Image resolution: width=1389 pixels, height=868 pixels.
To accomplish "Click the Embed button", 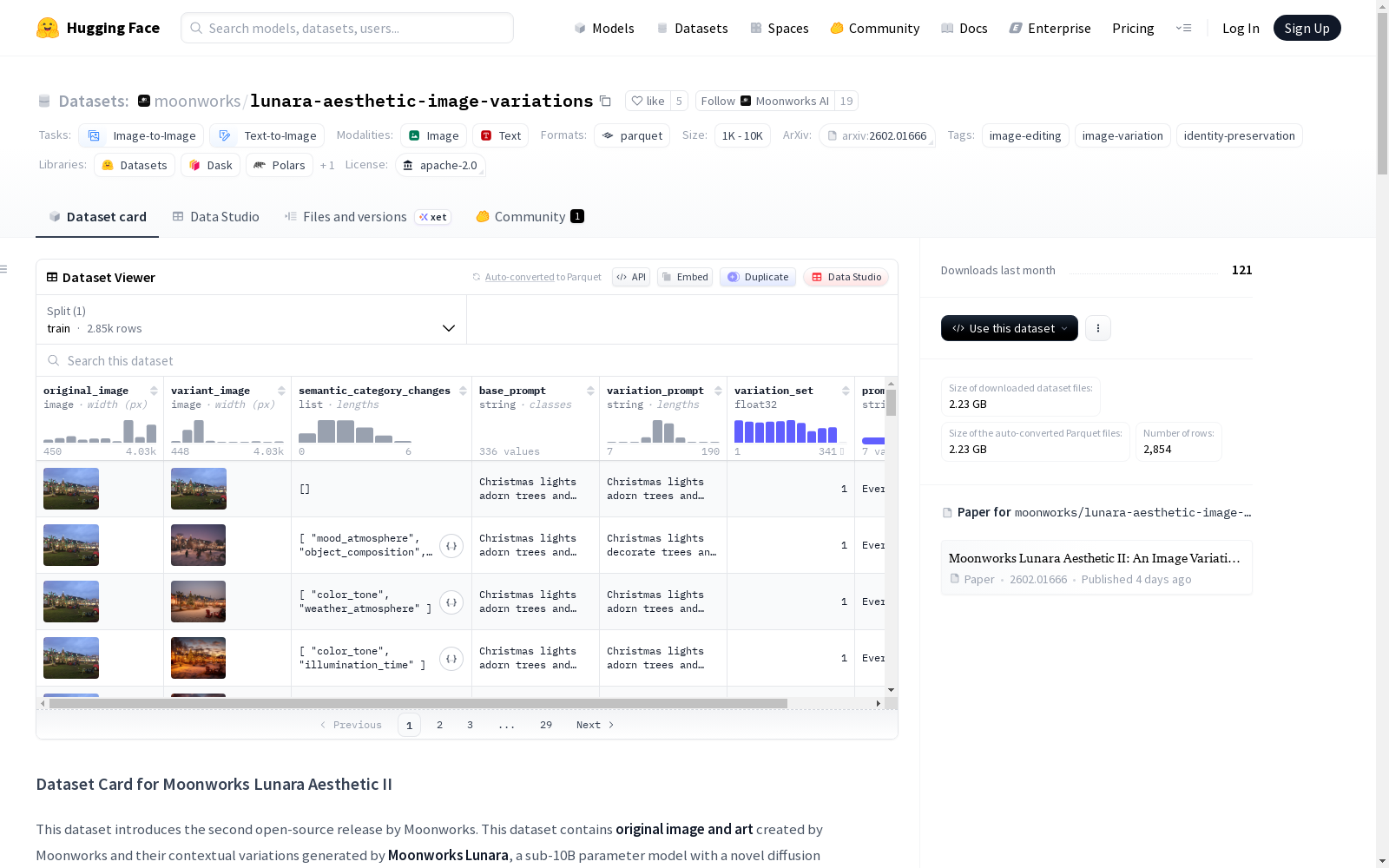I will (685, 277).
